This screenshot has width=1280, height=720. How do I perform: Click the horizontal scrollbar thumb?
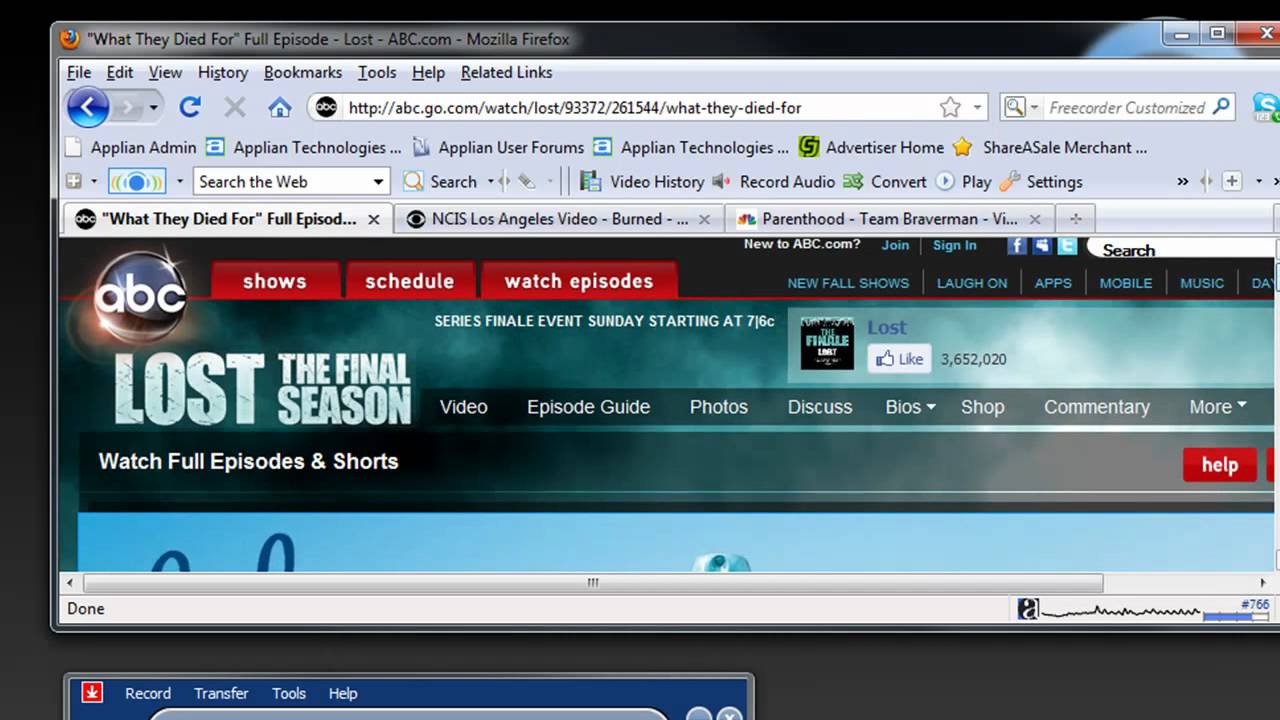[593, 583]
